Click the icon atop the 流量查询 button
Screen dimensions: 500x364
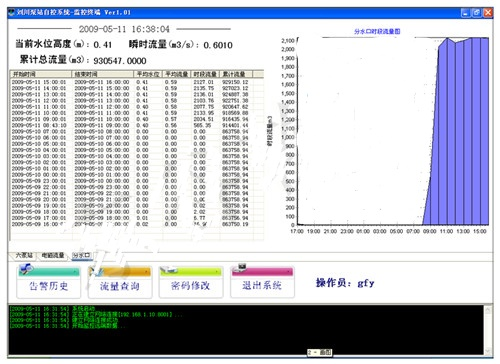97,270
